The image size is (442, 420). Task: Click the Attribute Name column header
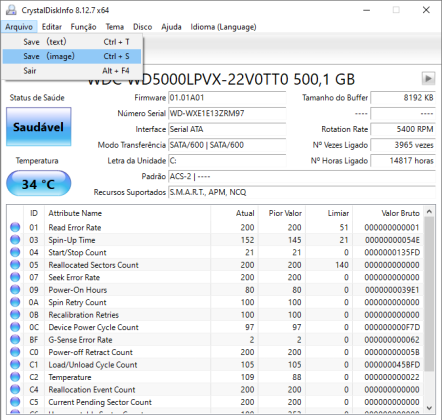(127, 213)
